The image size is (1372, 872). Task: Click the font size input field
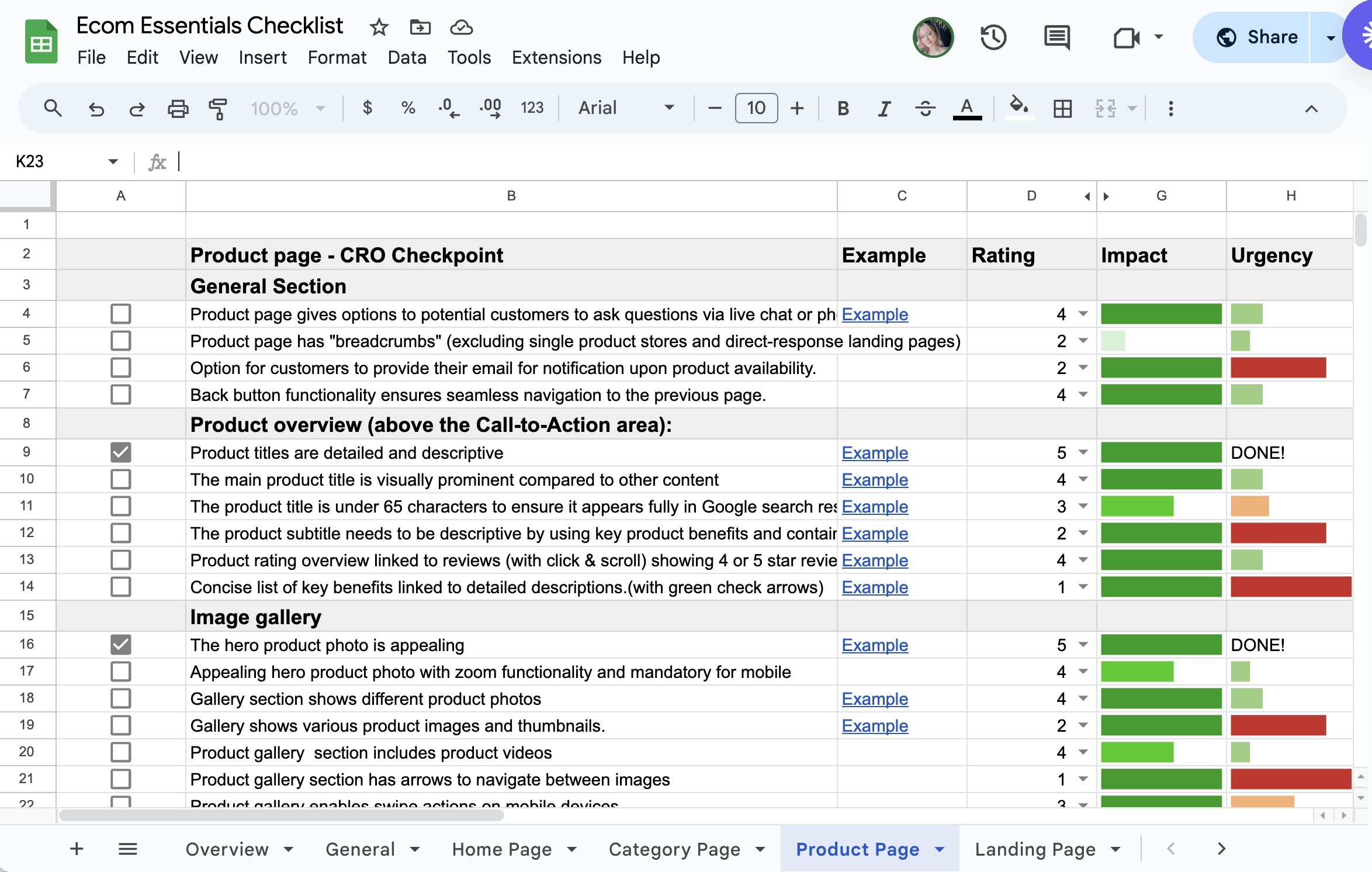point(756,108)
